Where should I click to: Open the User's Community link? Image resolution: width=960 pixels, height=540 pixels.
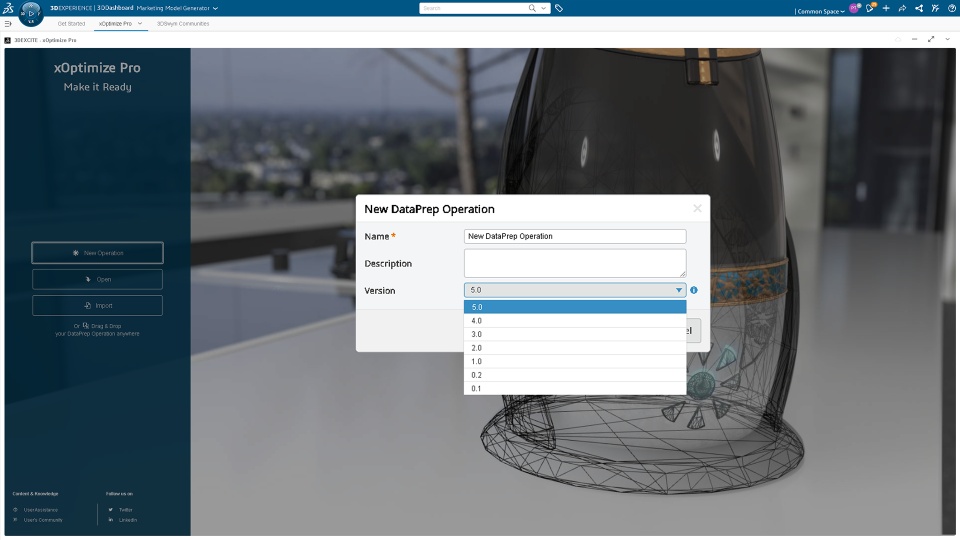[43, 520]
